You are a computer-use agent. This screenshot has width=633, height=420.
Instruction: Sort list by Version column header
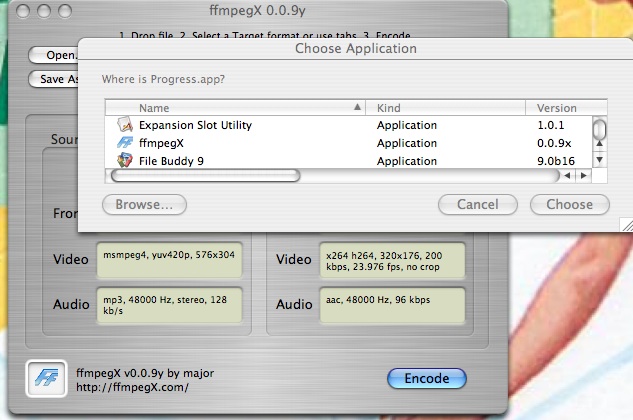point(566,108)
